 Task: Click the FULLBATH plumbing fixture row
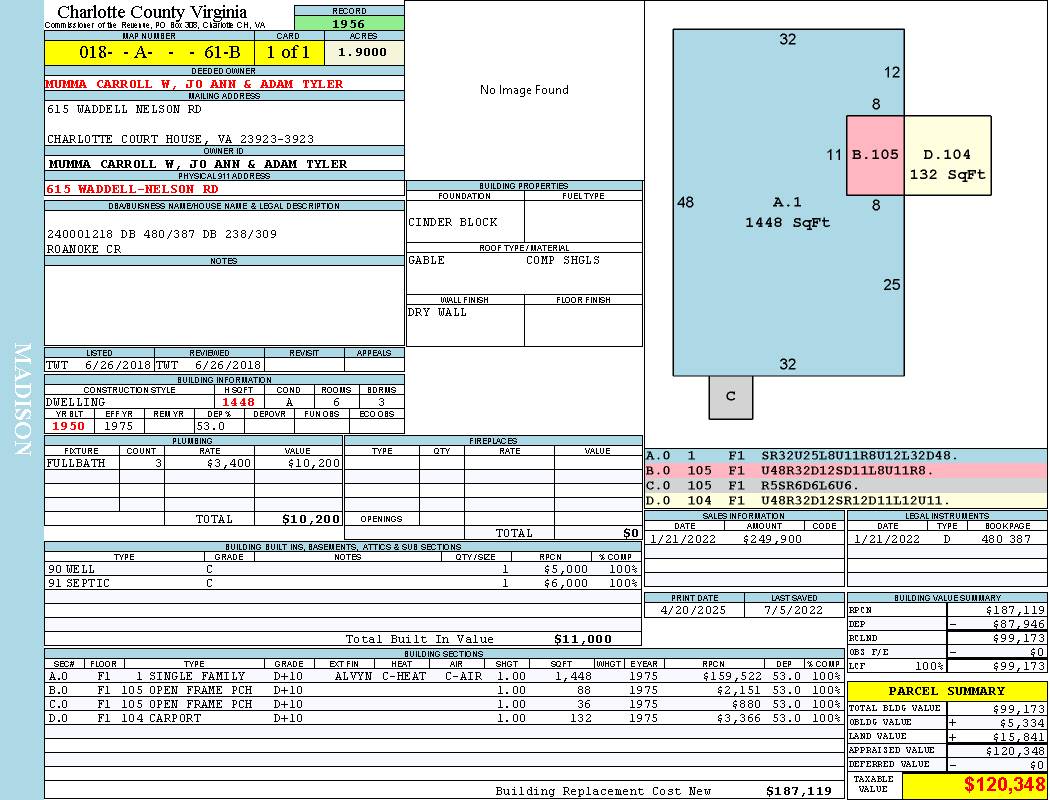pos(193,464)
